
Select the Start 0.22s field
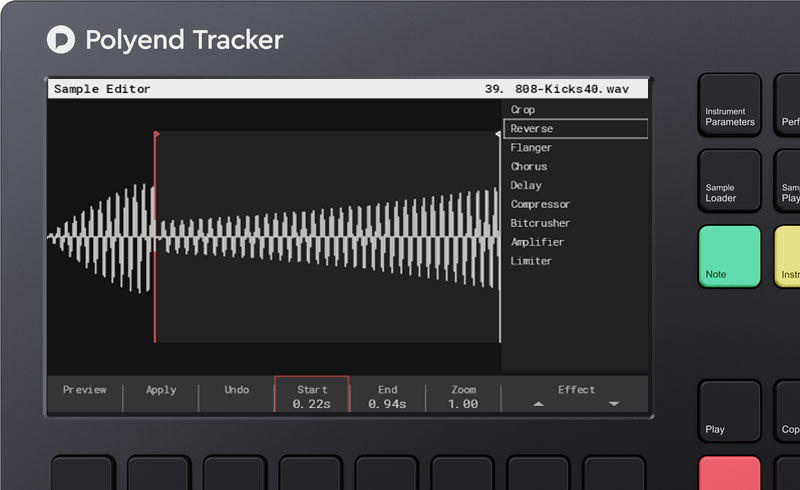312,394
